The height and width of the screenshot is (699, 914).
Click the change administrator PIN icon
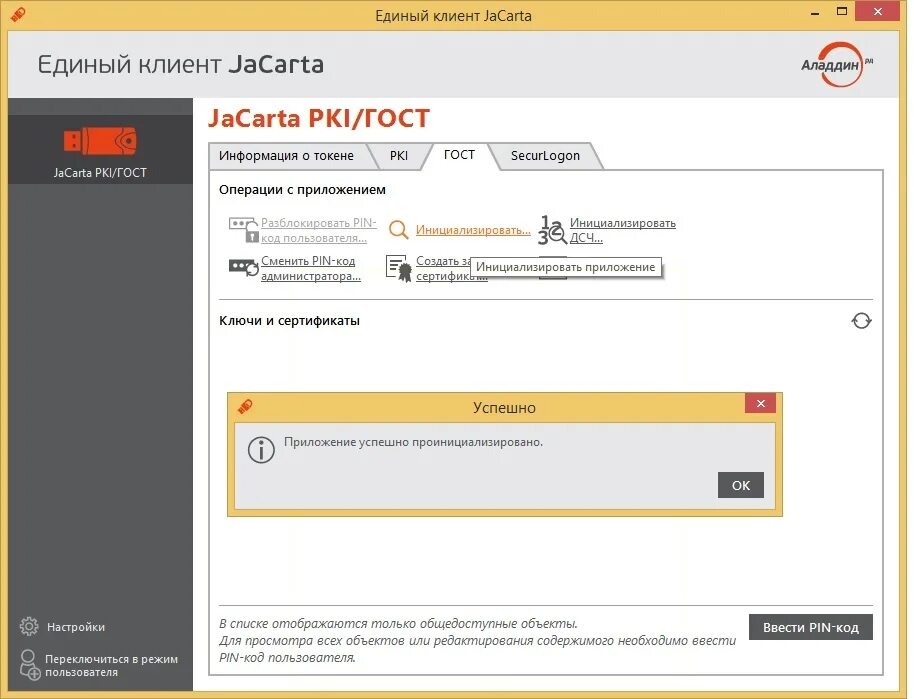[243, 268]
